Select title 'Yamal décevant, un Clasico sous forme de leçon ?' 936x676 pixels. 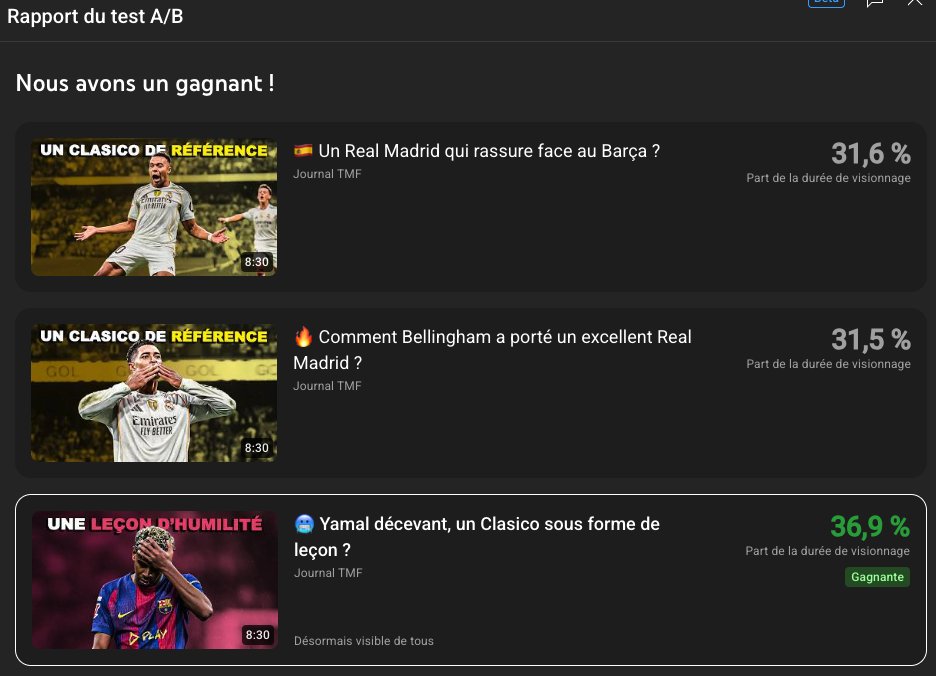[477, 537]
